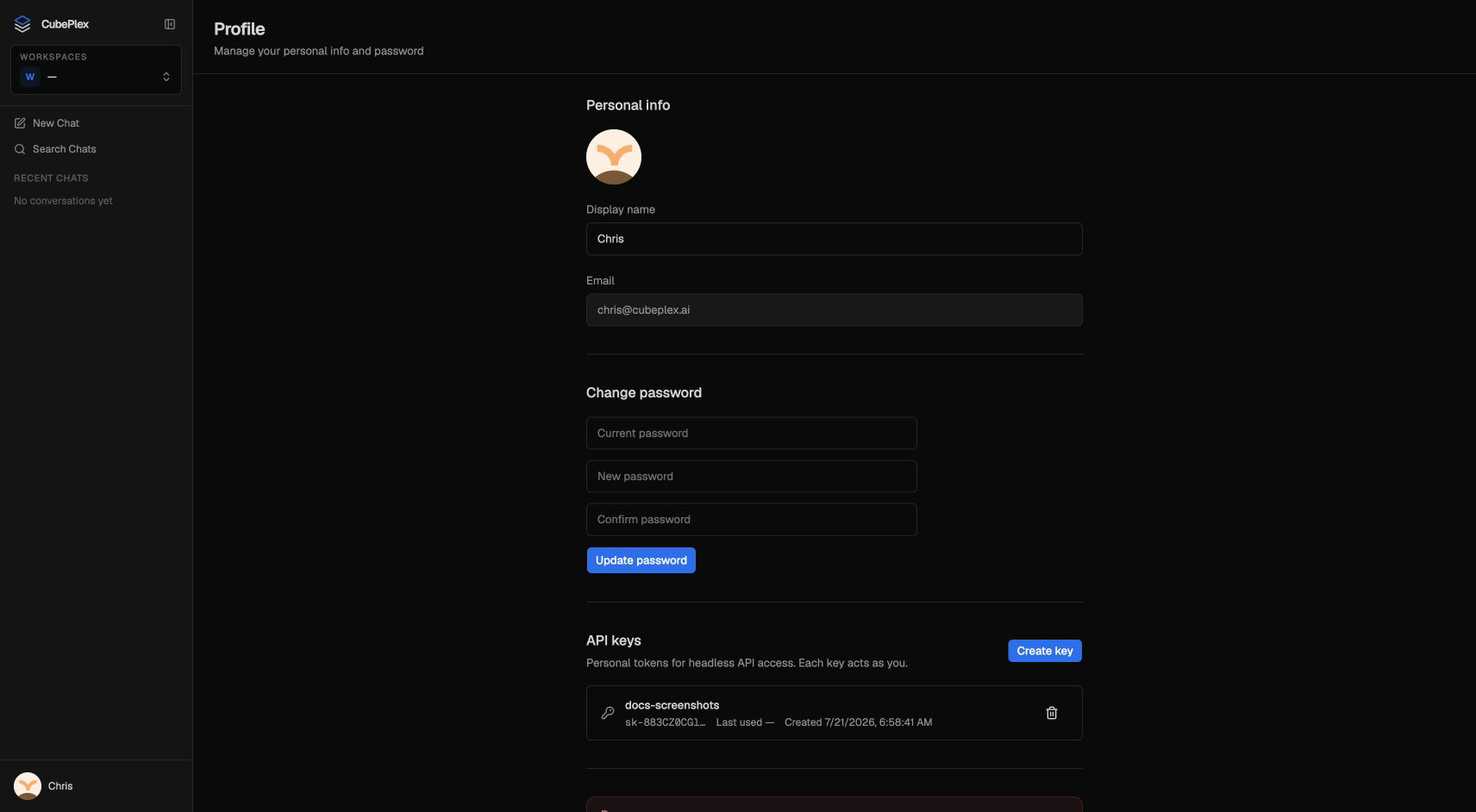Click the API keys heading
This screenshot has height=812, width=1476.
(x=613, y=640)
